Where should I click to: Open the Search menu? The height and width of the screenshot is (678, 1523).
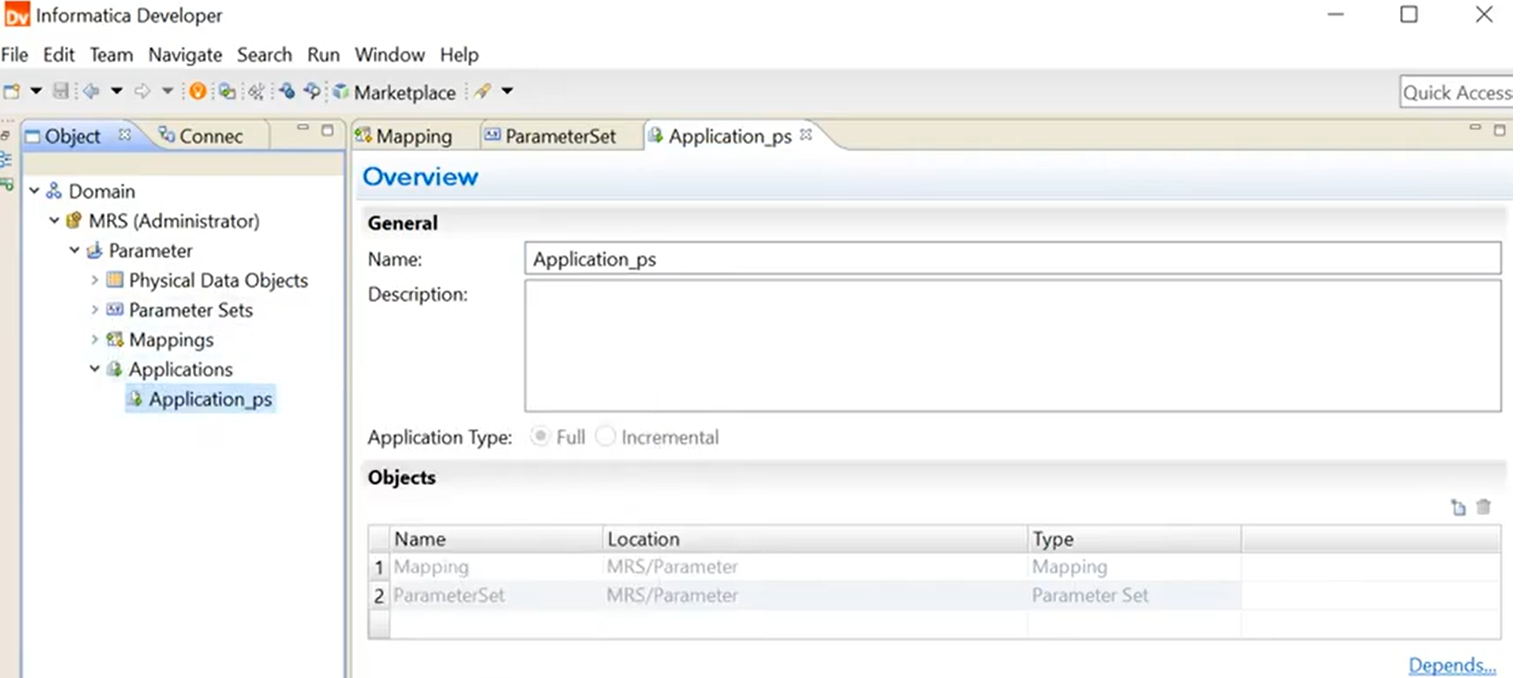[264, 55]
